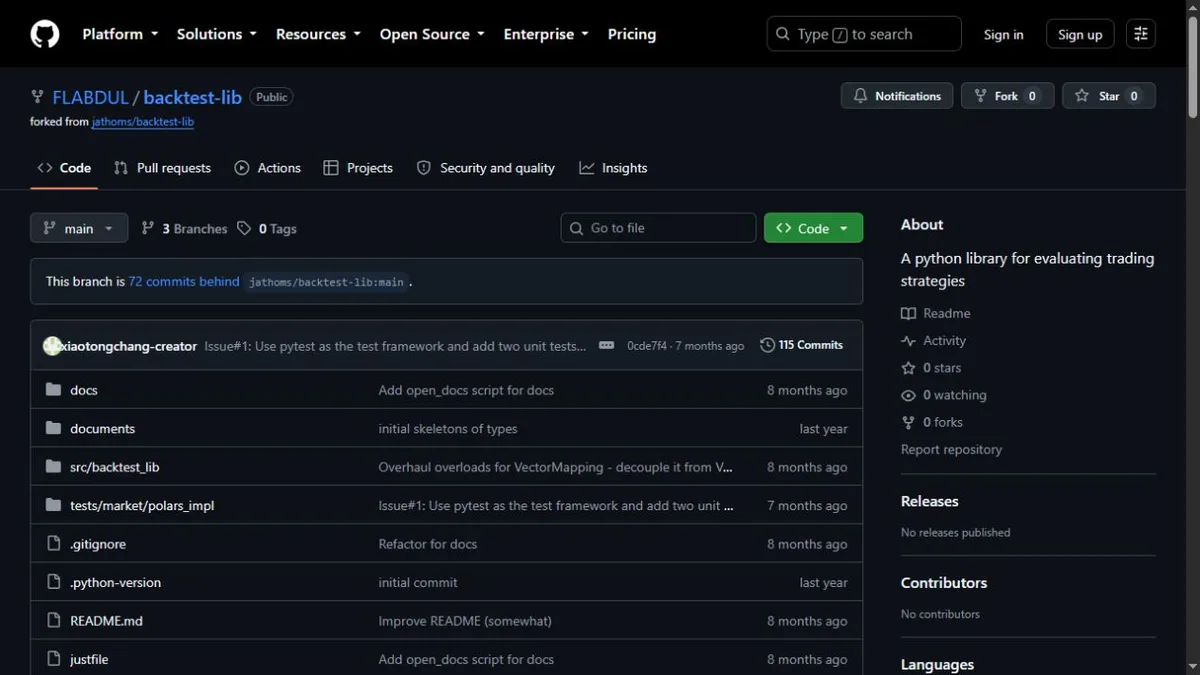Open commit 'initial commit' for .python-version
This screenshot has width=1200, height=675.
[418, 582]
